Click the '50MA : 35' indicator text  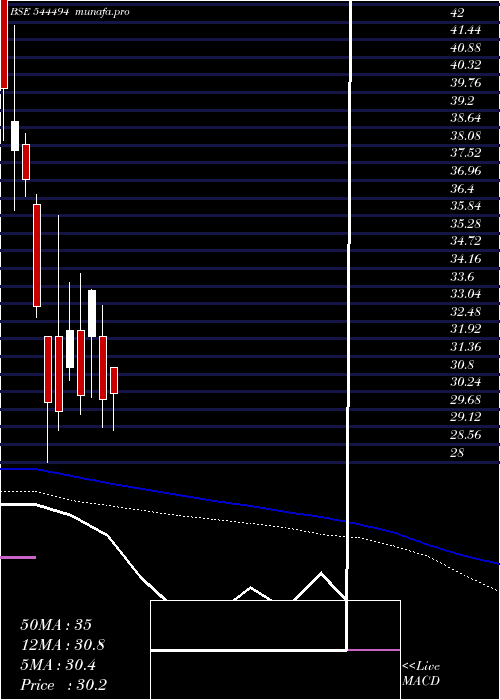pos(56,625)
